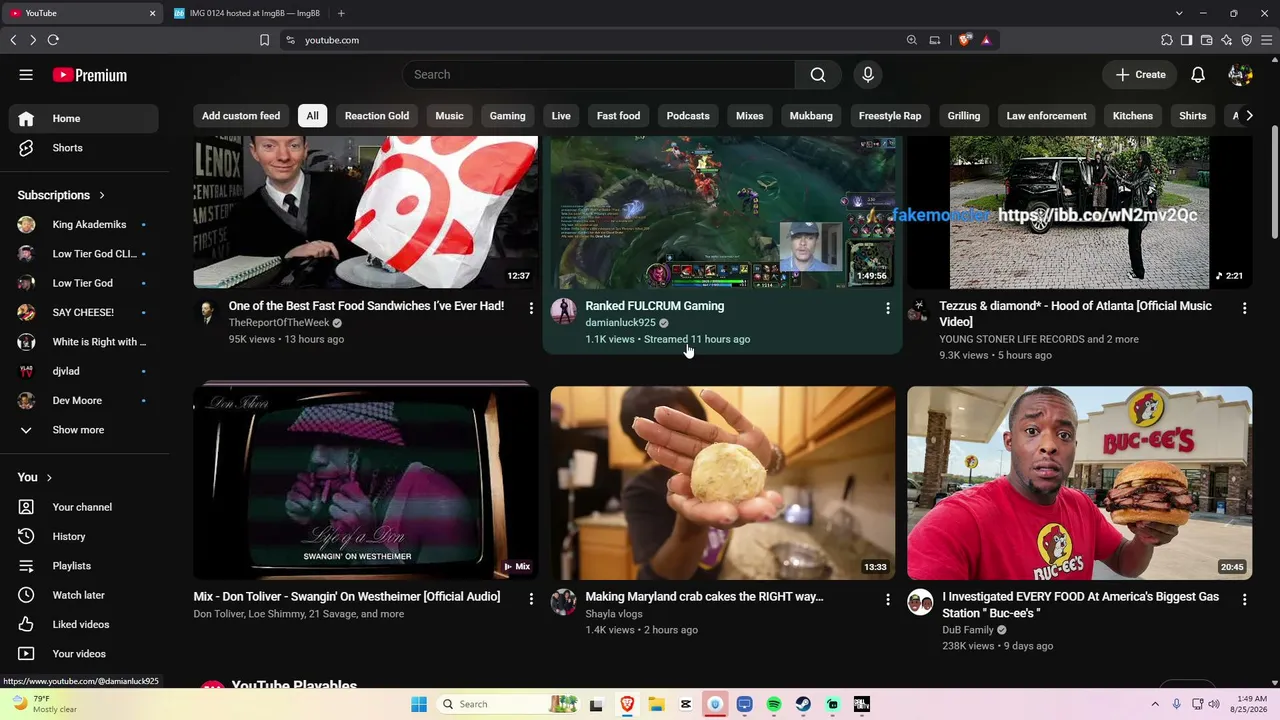Screen dimensions: 1280x720
Task: Open Spotify from the taskbar
Action: pos(774,704)
